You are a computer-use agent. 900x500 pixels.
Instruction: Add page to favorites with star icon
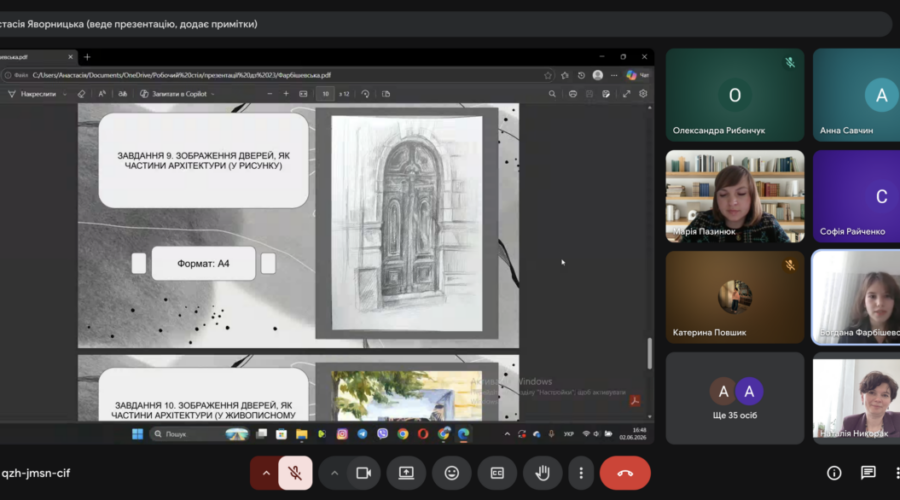tap(548, 75)
